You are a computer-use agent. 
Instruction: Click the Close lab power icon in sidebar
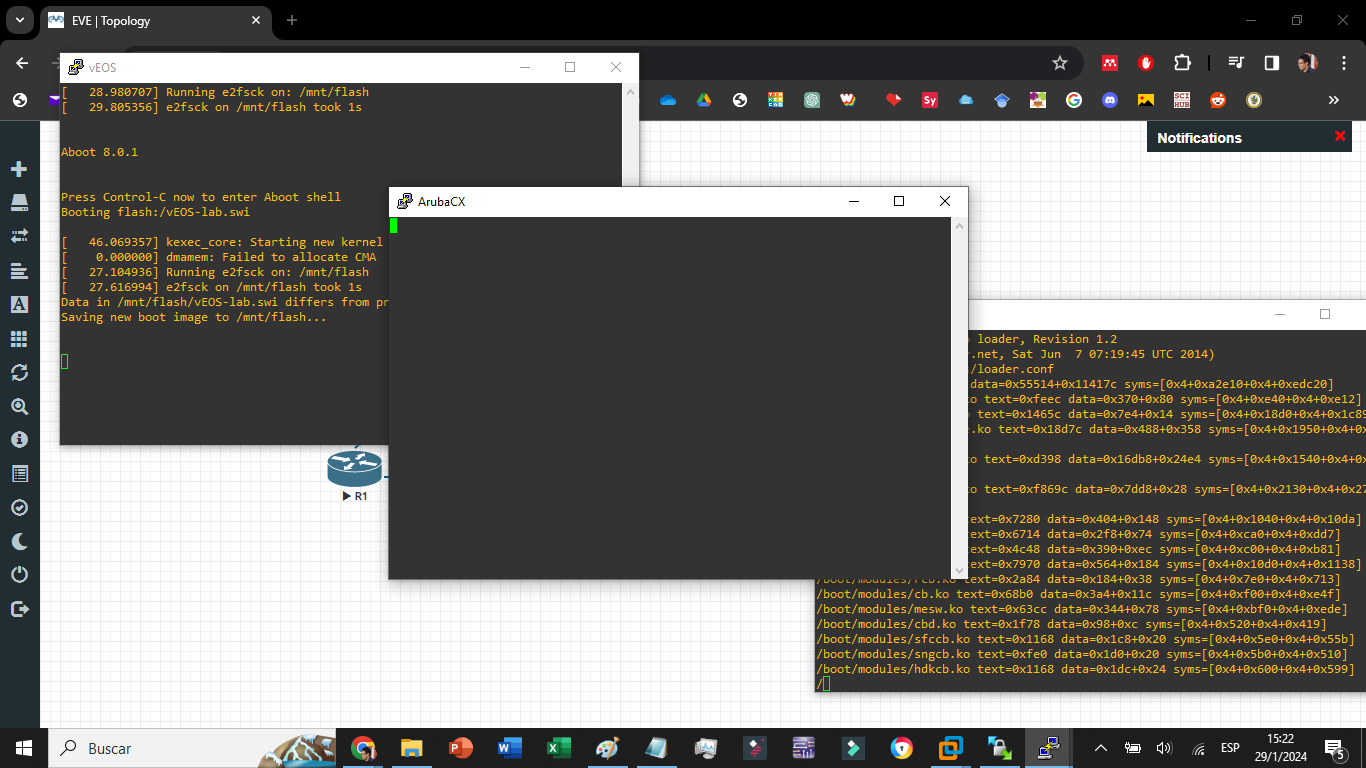(x=19, y=575)
